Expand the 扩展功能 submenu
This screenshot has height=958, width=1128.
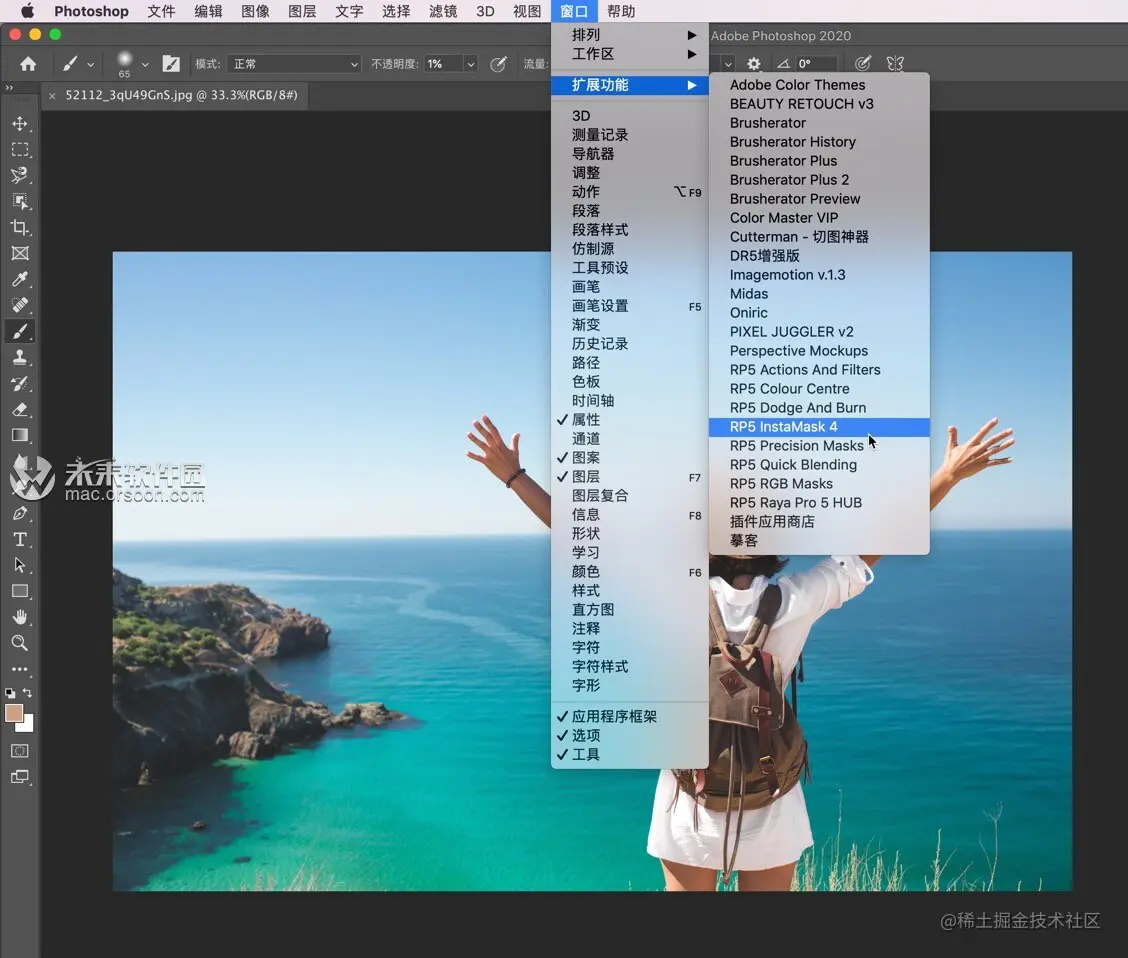(629, 85)
